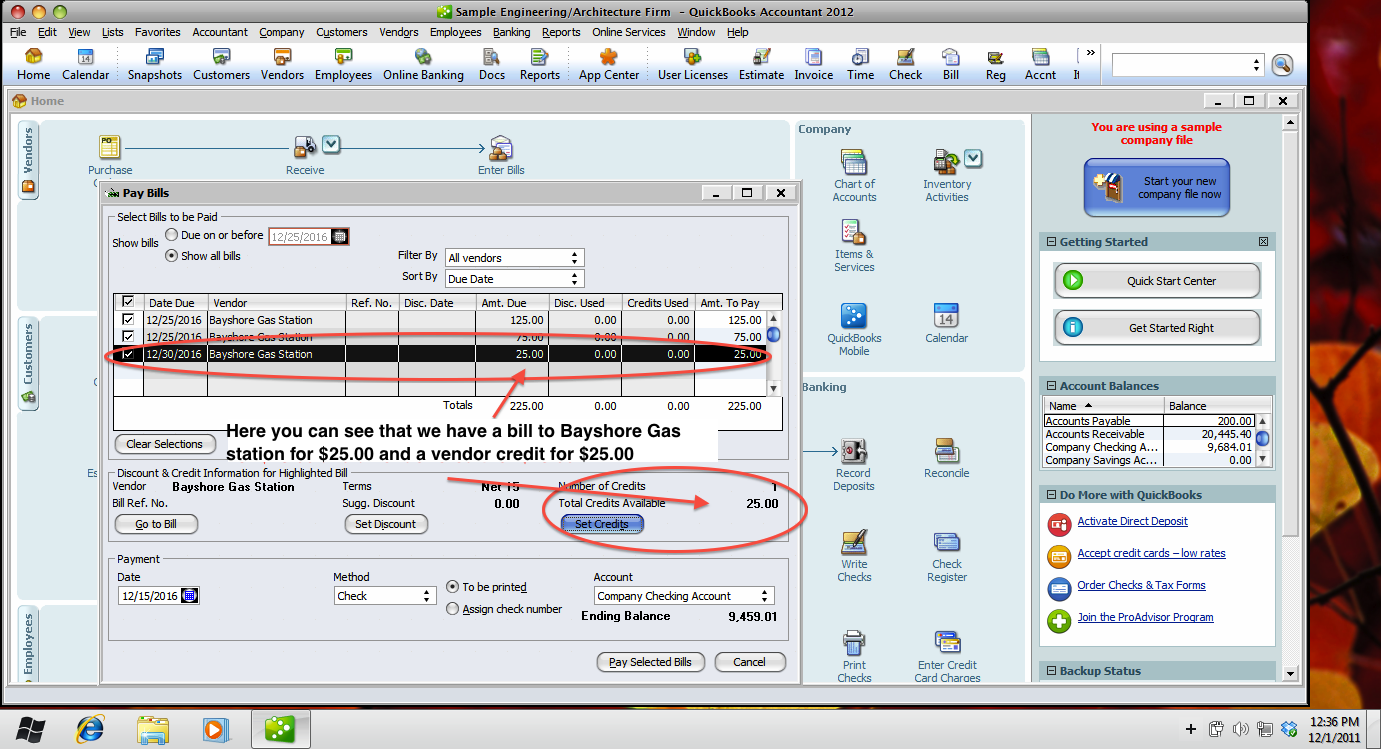The width and height of the screenshot is (1381, 749).
Task: Open the File menu
Action: [x=18, y=32]
